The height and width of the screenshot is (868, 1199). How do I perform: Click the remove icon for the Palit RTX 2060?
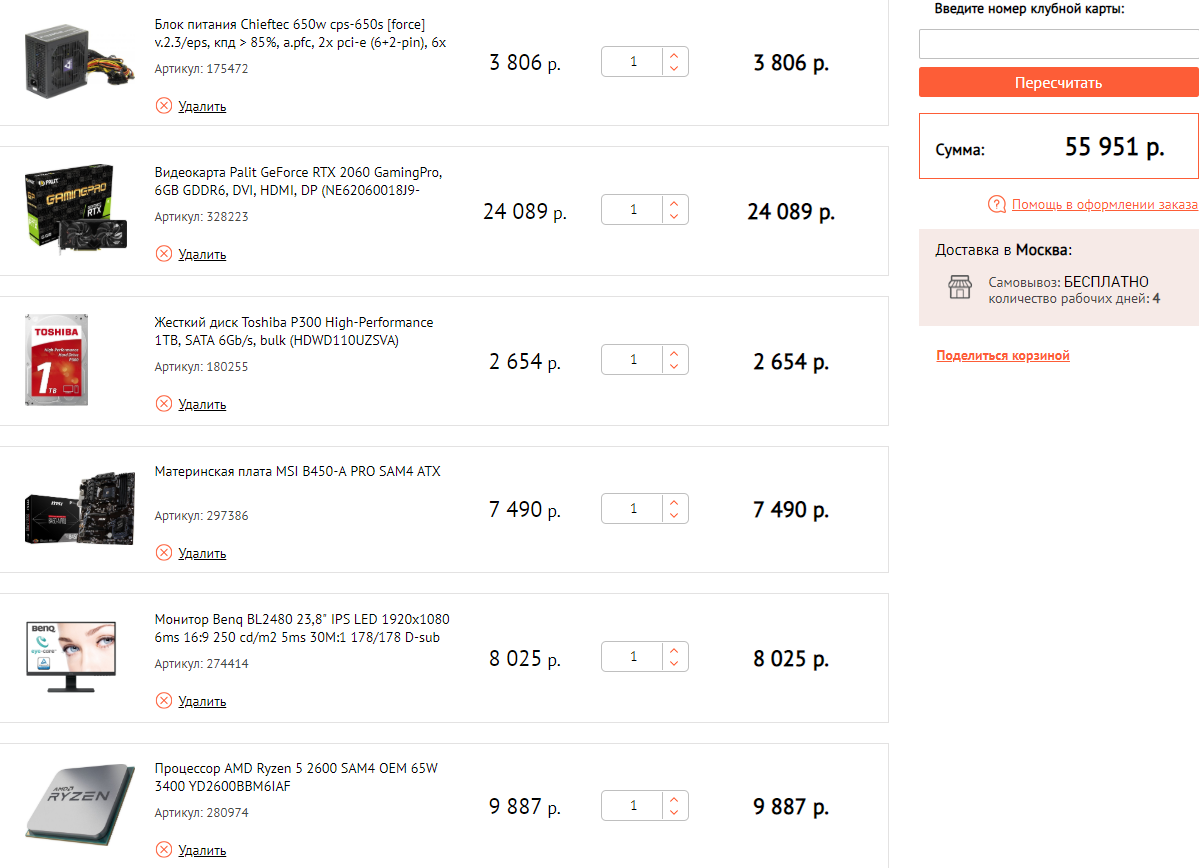(164, 254)
